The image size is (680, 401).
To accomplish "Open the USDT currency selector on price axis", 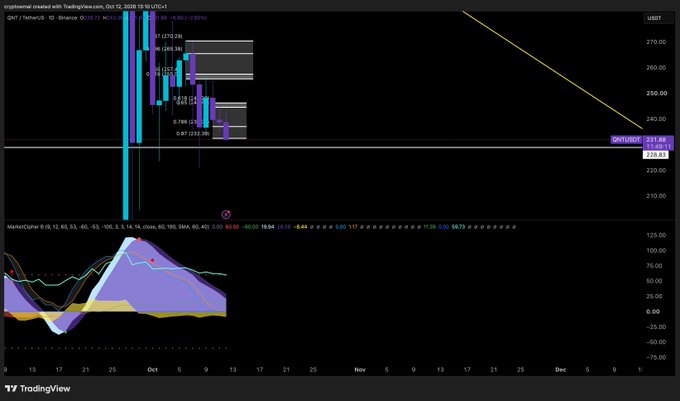I will coord(654,18).
